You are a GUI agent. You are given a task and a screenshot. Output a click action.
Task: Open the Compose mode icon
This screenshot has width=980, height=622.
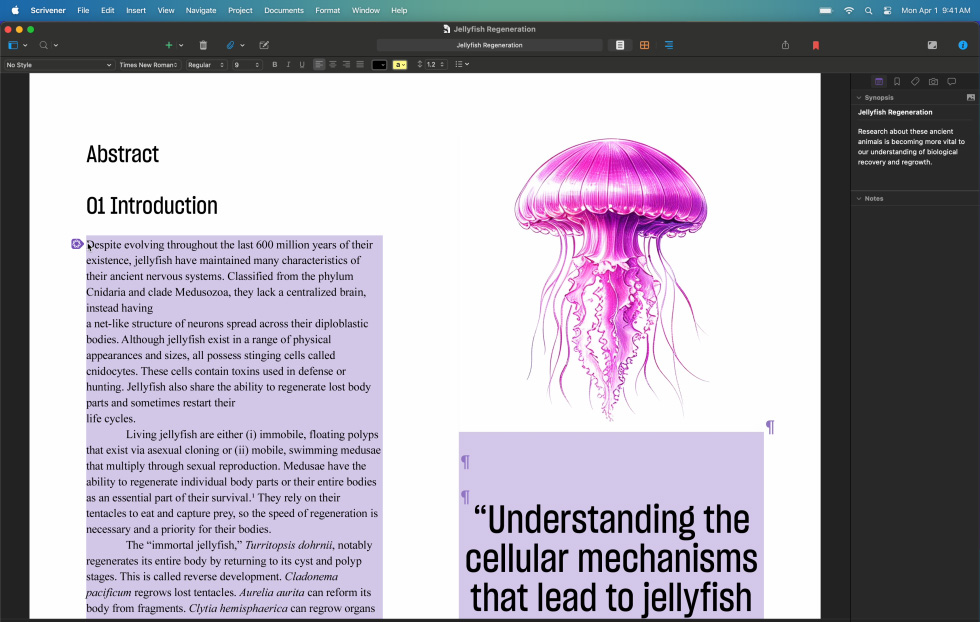tap(932, 45)
